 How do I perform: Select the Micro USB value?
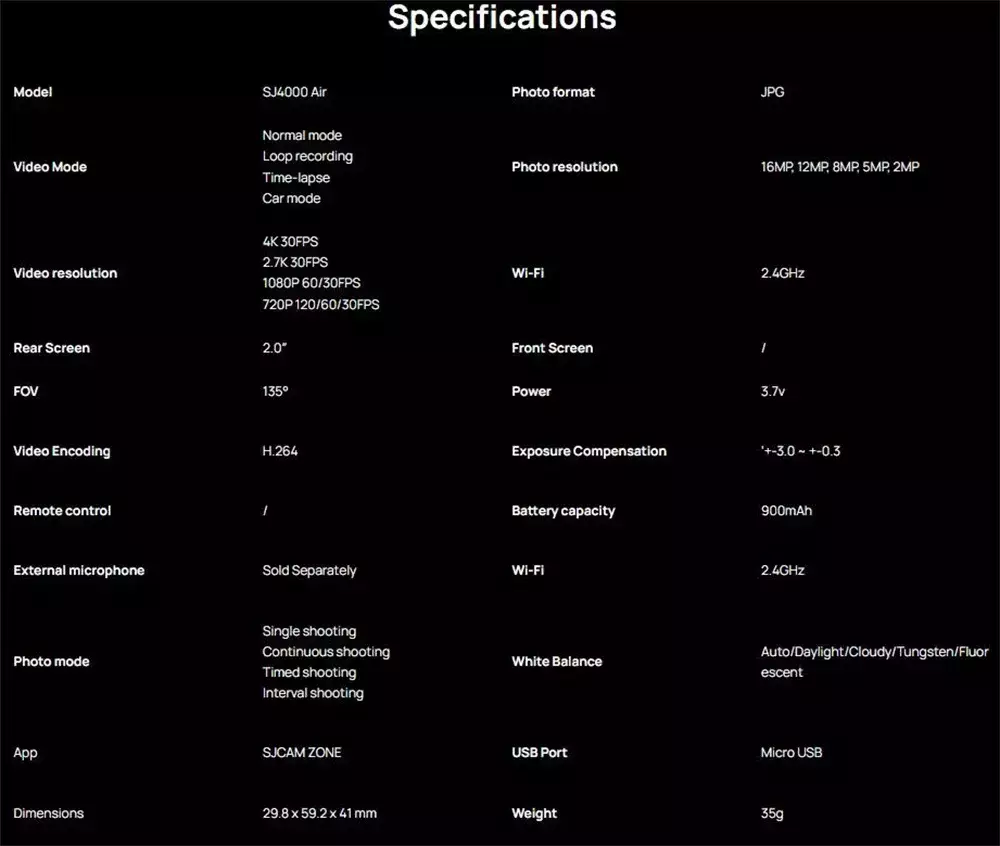click(x=791, y=752)
